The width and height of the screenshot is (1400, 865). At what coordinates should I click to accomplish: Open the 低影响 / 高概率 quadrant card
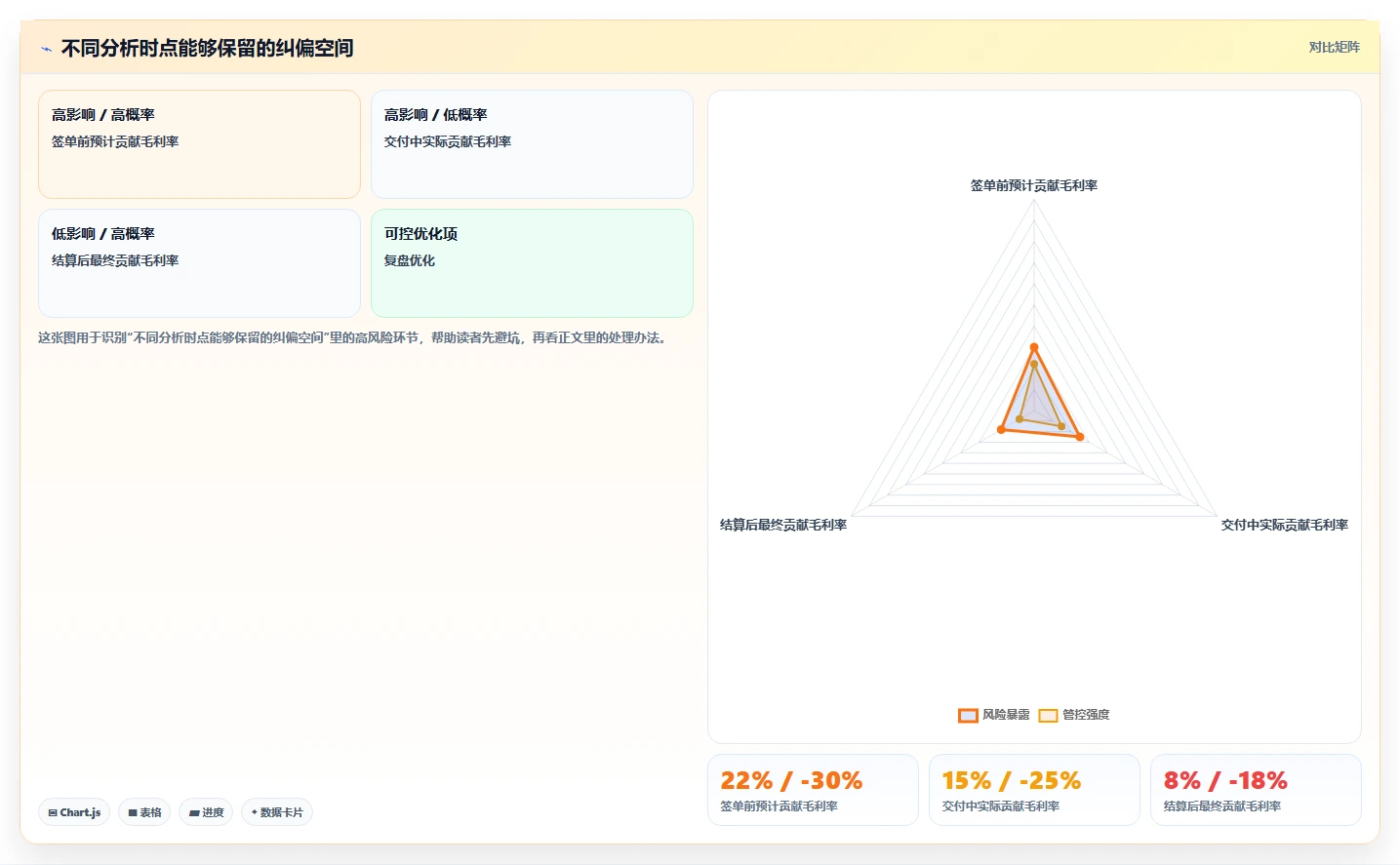click(x=199, y=263)
